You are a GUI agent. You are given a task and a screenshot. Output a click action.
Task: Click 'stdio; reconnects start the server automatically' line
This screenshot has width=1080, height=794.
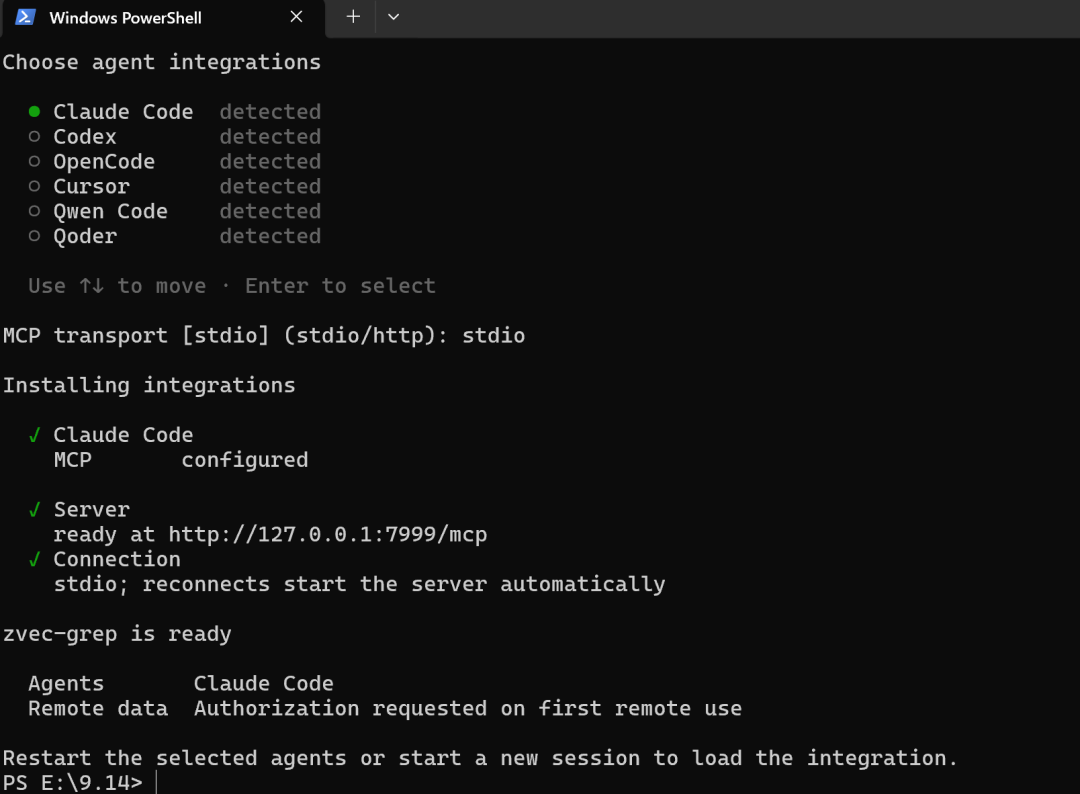(360, 584)
